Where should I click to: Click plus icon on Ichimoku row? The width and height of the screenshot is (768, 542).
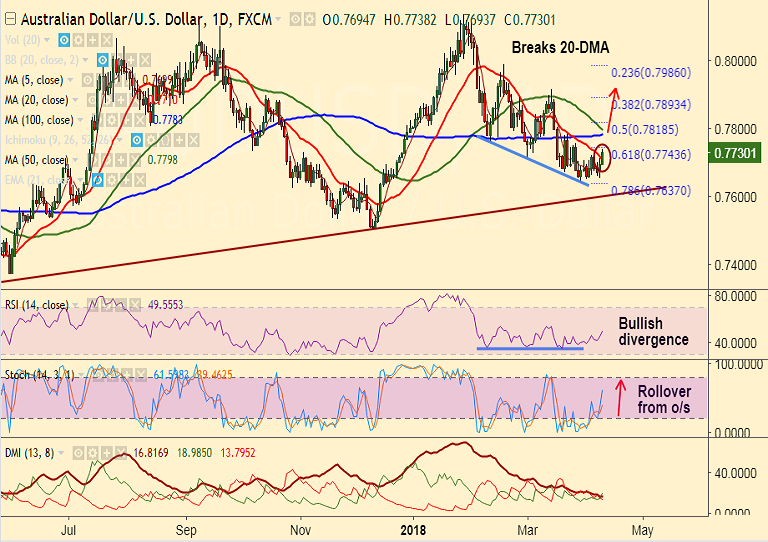point(179,140)
